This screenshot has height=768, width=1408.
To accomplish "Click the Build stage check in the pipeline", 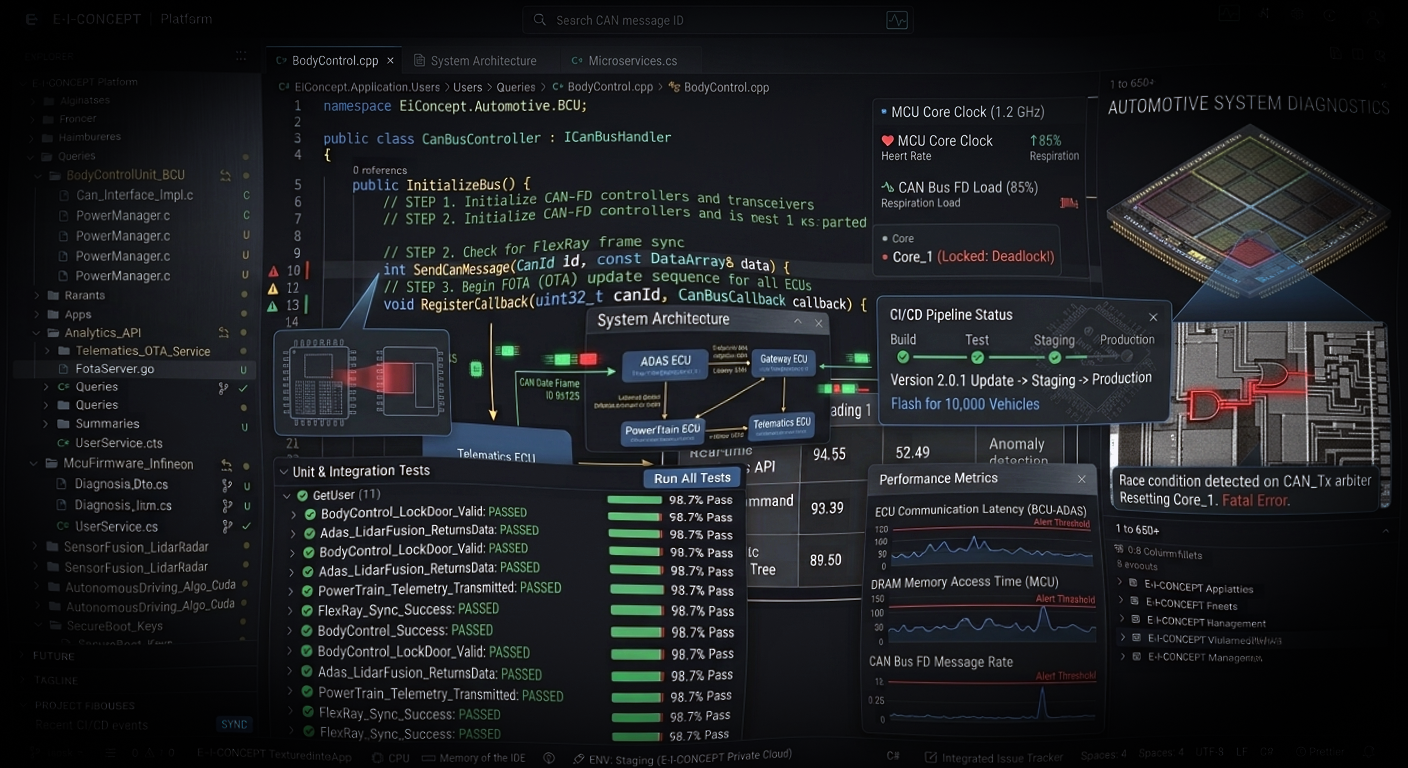I will 903,357.
